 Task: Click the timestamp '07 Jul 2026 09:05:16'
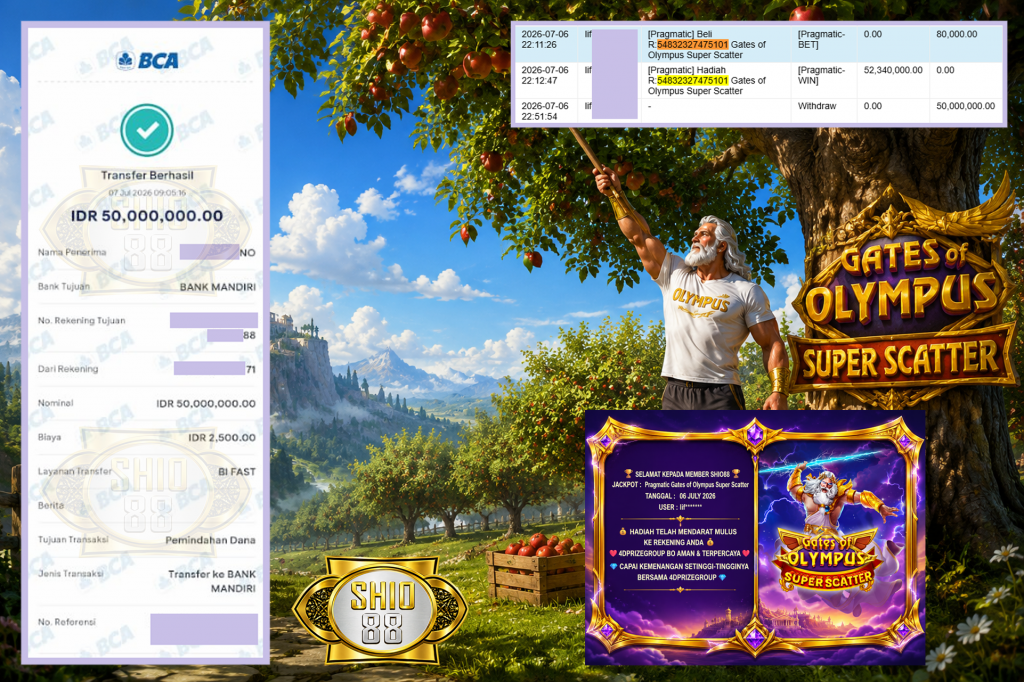[x=147, y=193]
